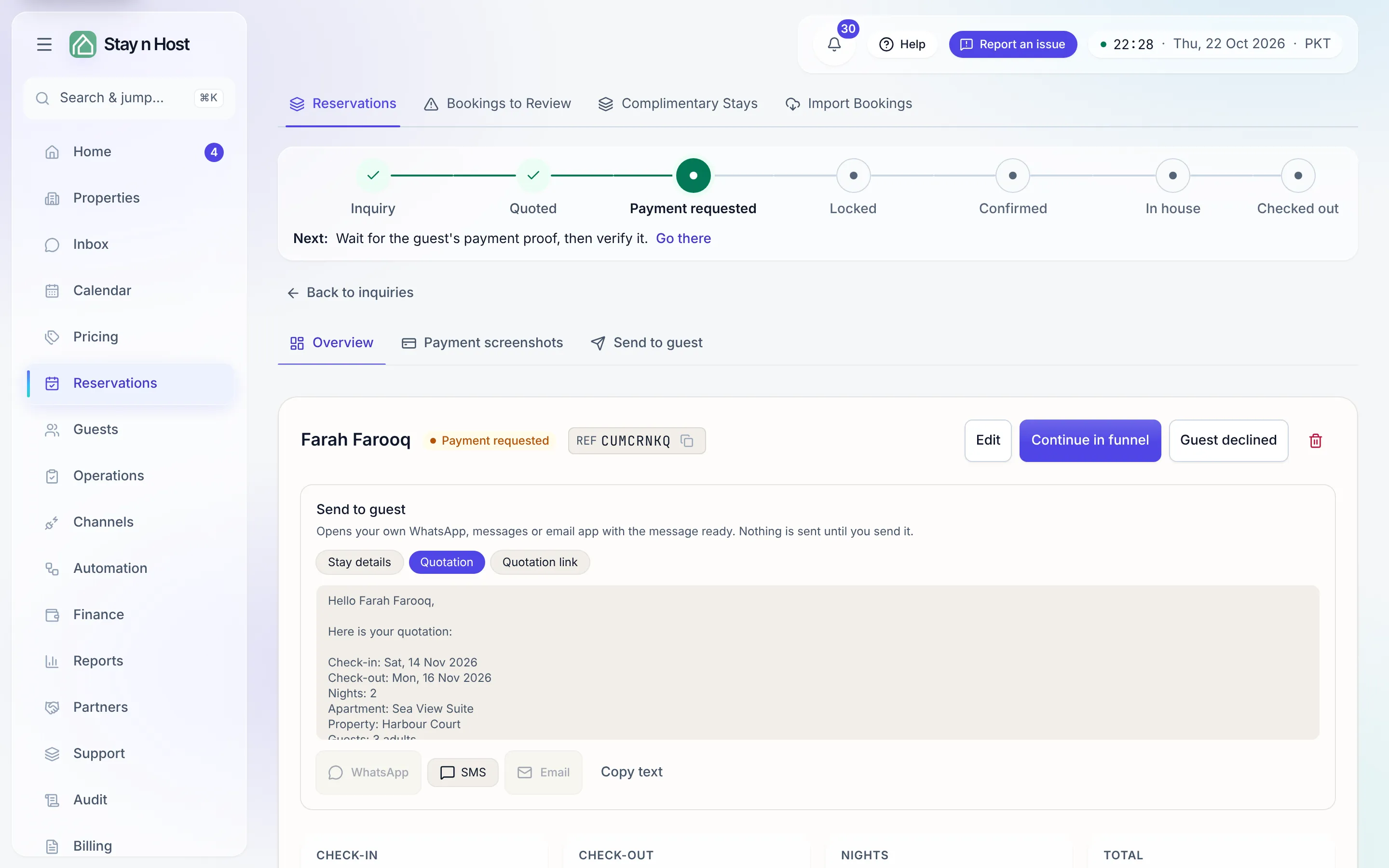Open Finance in the sidebar
Image resolution: width=1389 pixels, height=868 pixels.
pos(129,615)
